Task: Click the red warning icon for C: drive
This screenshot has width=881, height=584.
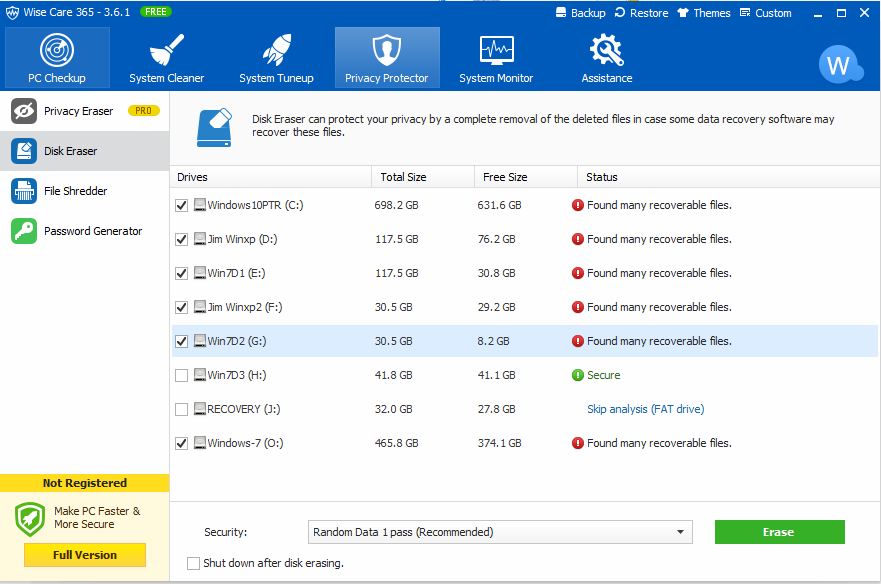Action: click(x=578, y=205)
